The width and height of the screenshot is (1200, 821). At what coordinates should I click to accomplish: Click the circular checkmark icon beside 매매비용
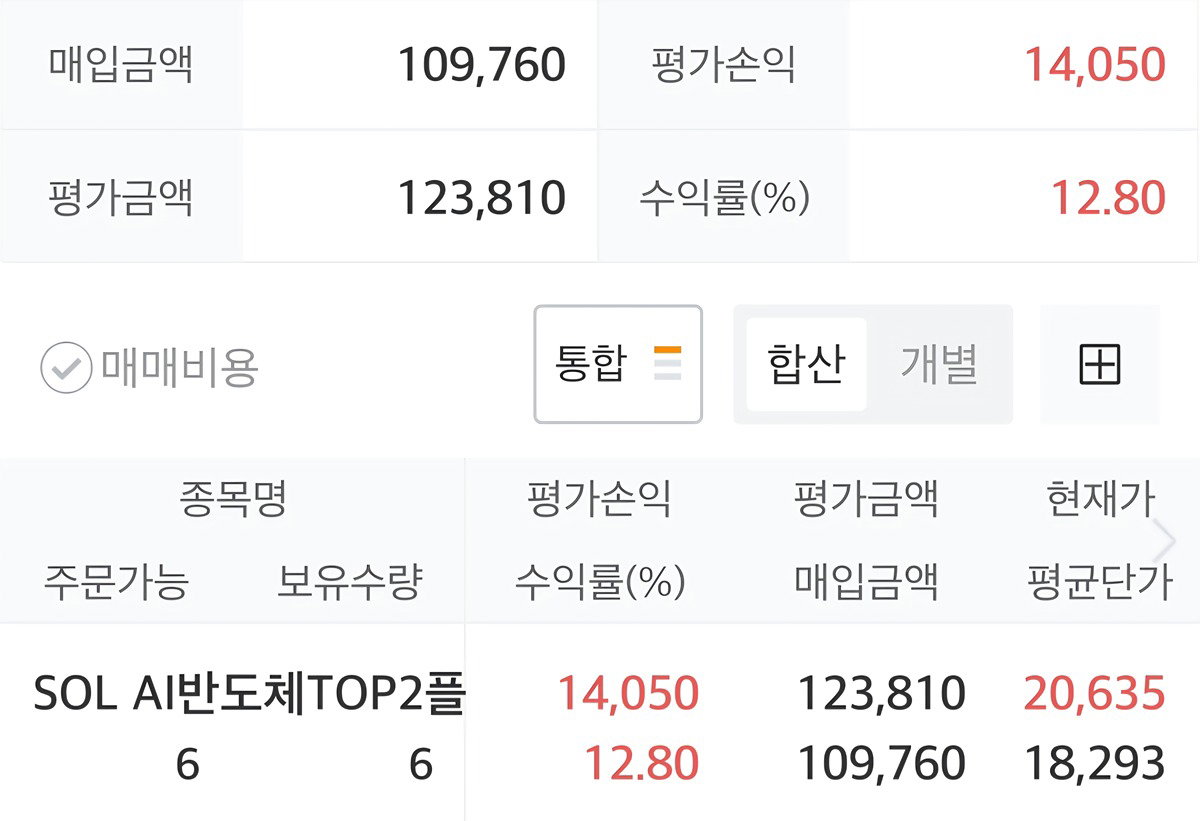pos(66,367)
